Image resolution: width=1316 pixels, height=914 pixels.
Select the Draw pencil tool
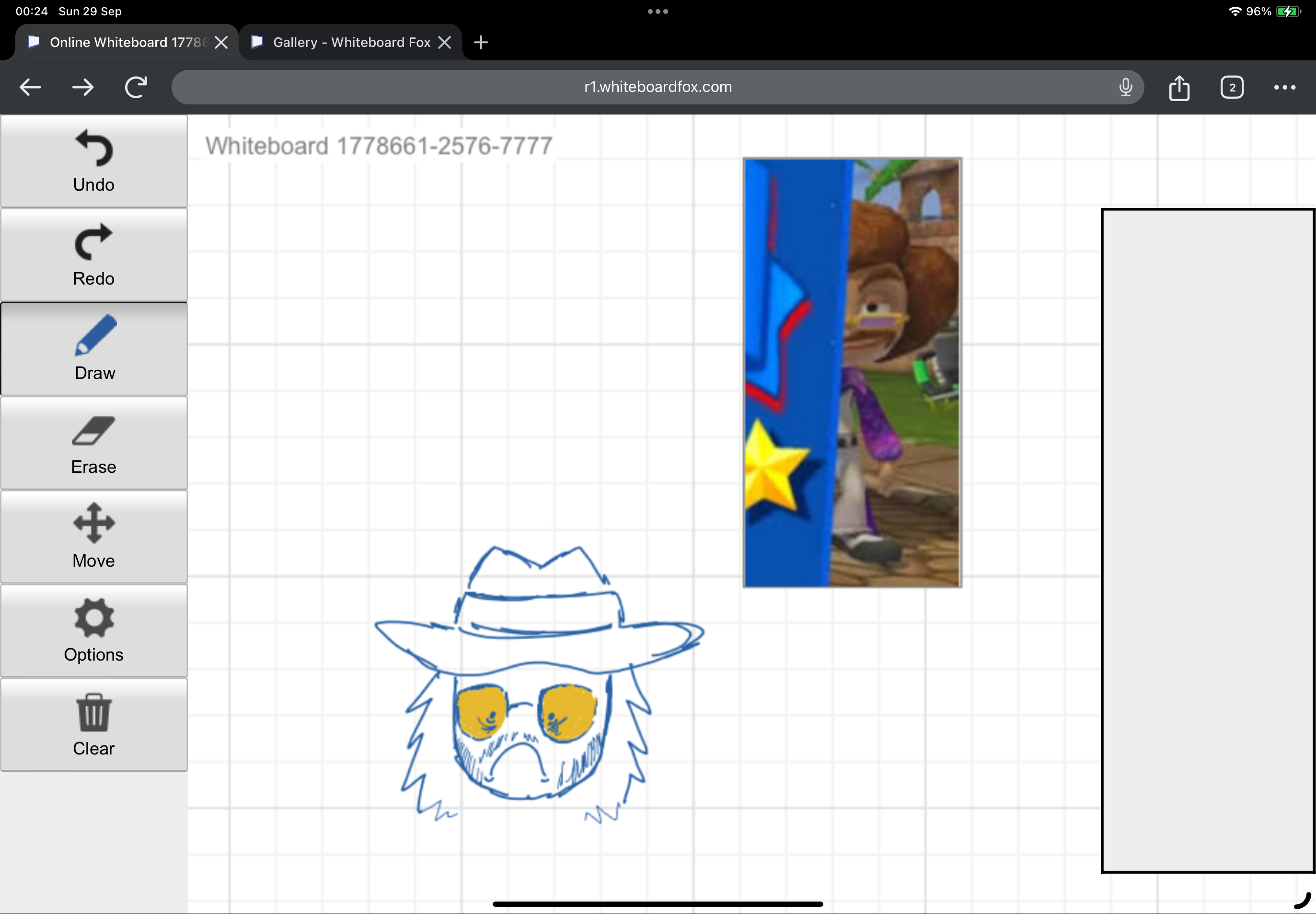(x=93, y=349)
